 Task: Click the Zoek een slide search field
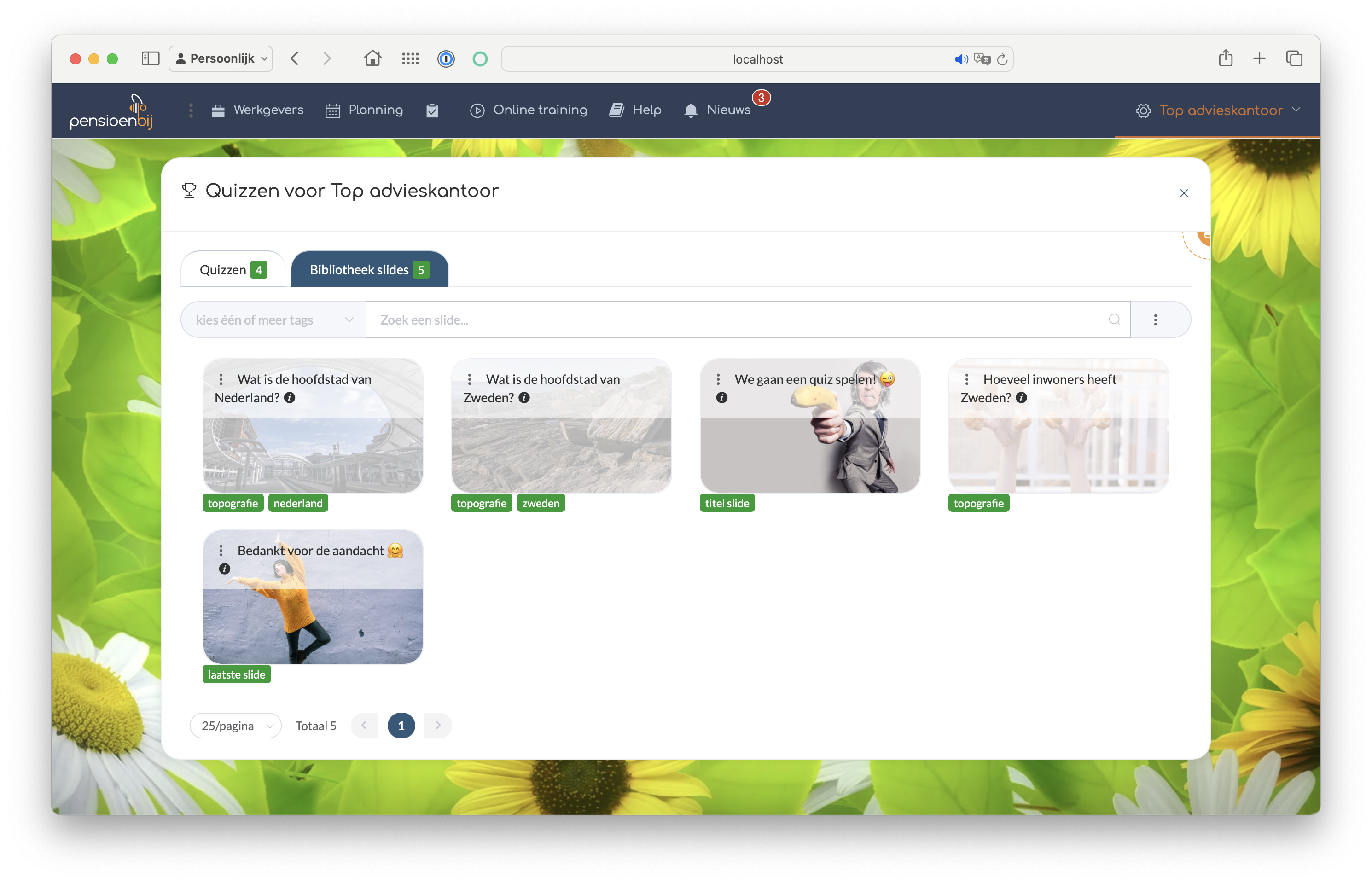point(747,320)
